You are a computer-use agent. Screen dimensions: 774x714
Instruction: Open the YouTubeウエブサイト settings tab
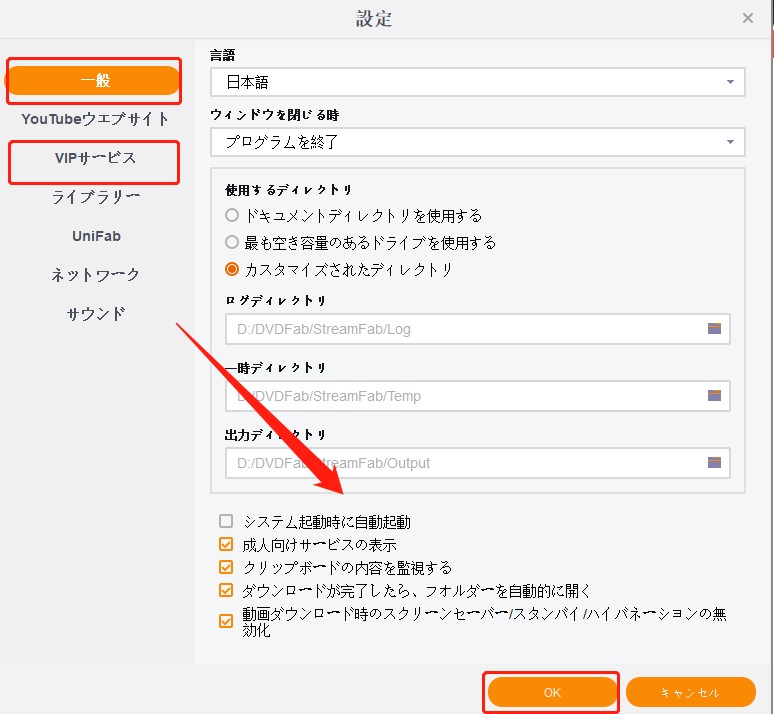pyautogui.click(x=95, y=119)
